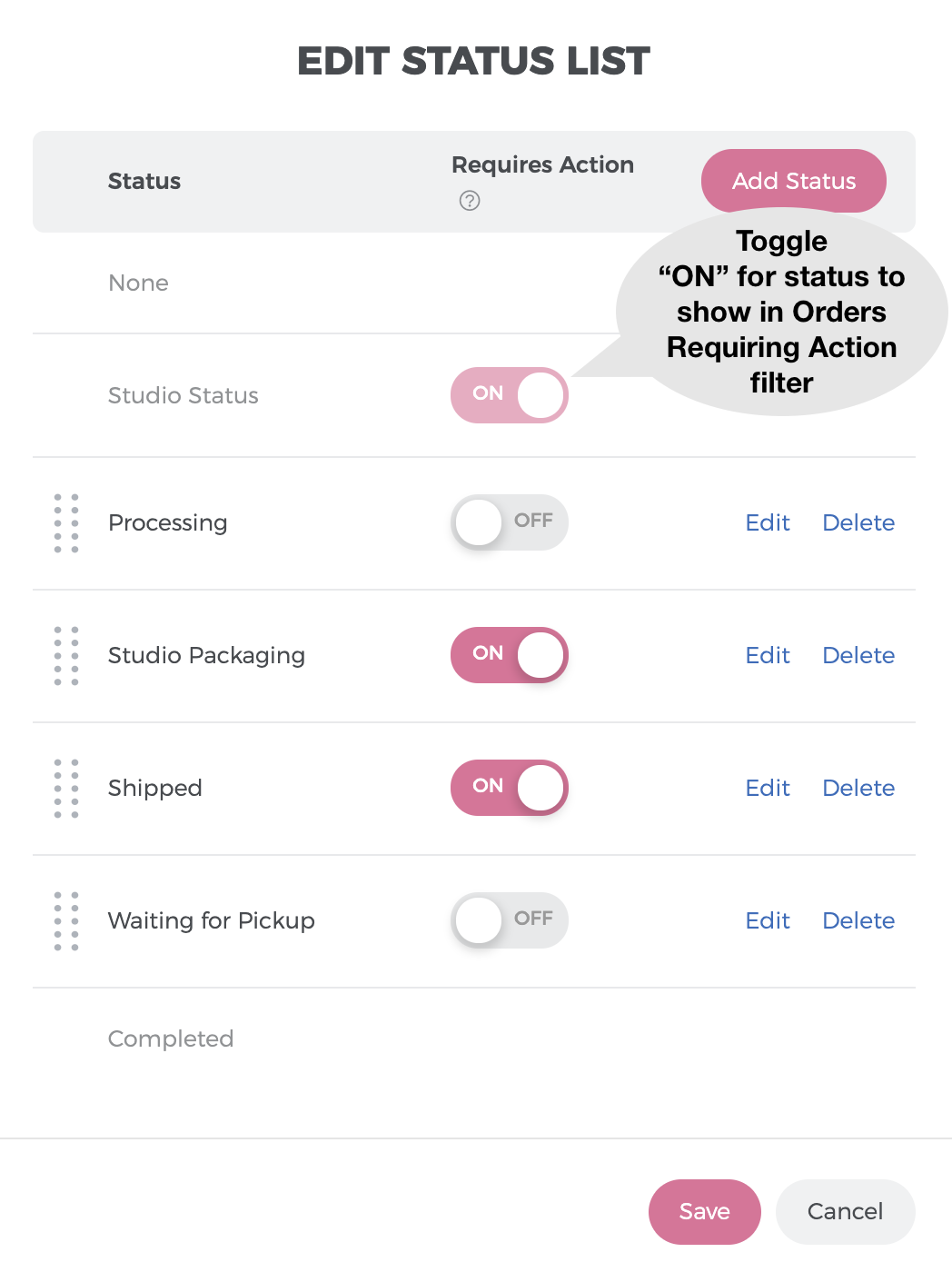
Task: Delete the Waiting for Pickup status
Action: click(858, 920)
